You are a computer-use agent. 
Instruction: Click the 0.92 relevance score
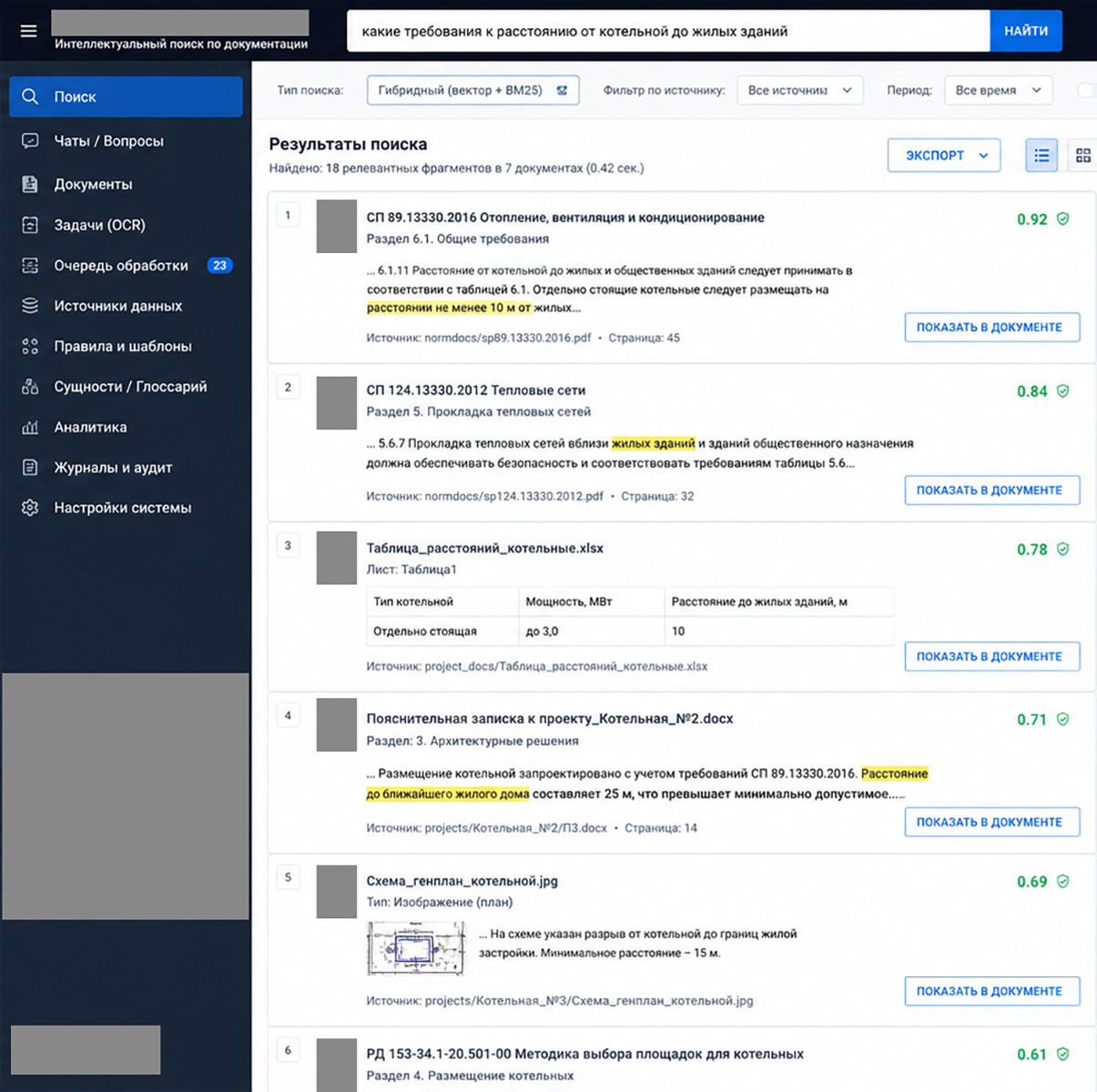(1031, 219)
